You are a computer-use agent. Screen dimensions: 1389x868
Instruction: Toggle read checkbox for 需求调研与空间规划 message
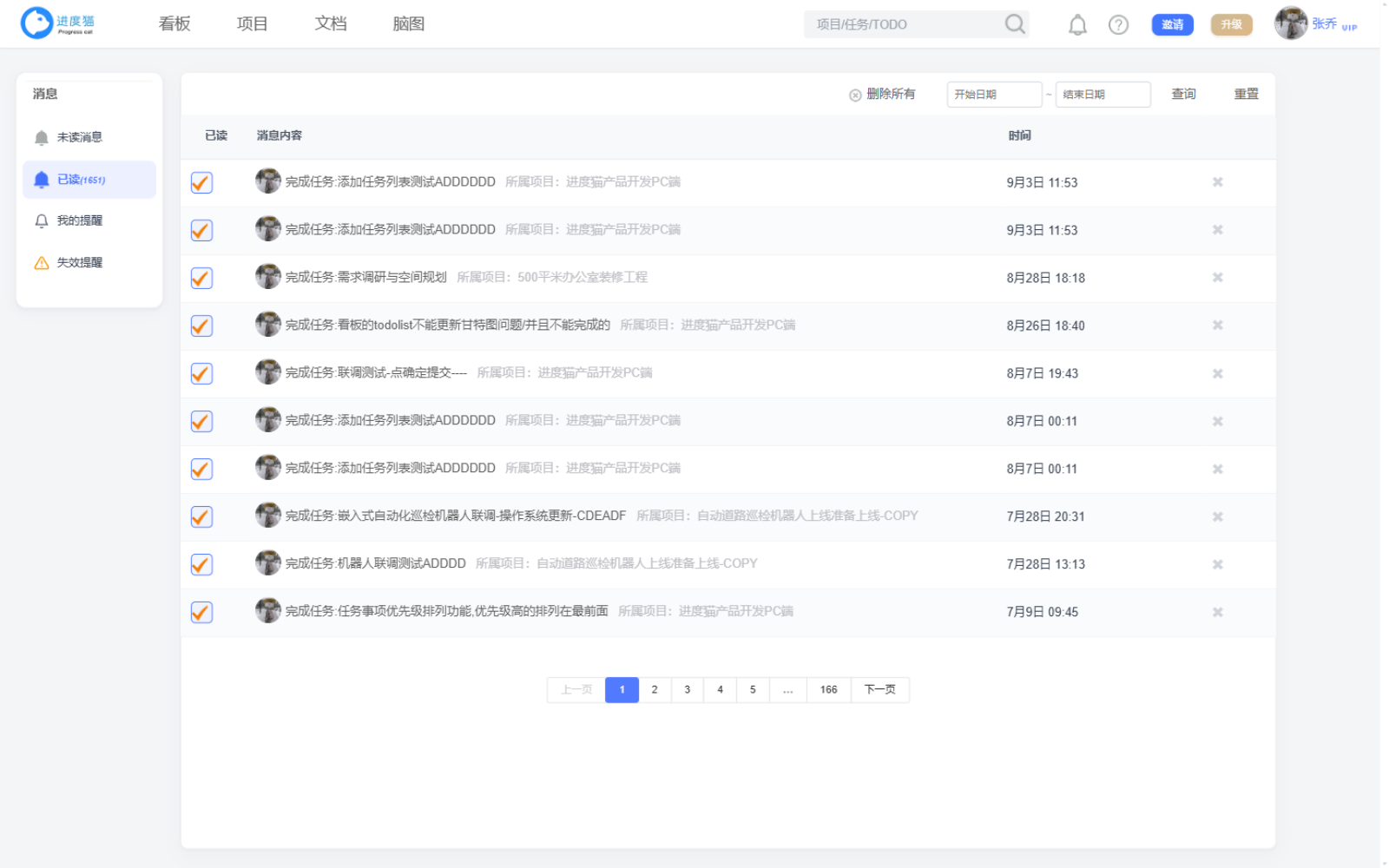(x=201, y=278)
